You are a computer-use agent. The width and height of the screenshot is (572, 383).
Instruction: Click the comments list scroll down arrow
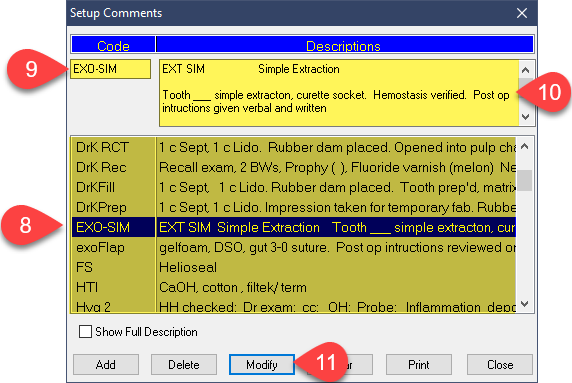coord(525,304)
